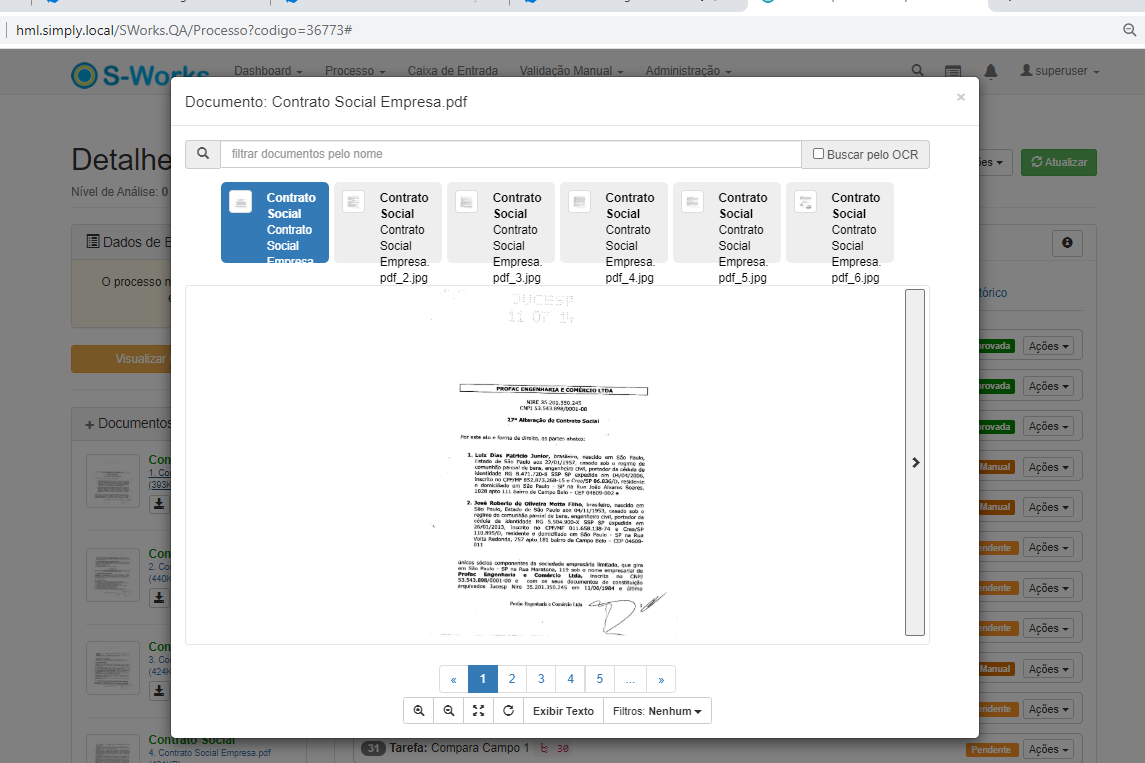Viewport: 1145px width, 763px height.
Task: Select thumbnail Empresa.pdf_2.jpg
Action: (x=388, y=222)
